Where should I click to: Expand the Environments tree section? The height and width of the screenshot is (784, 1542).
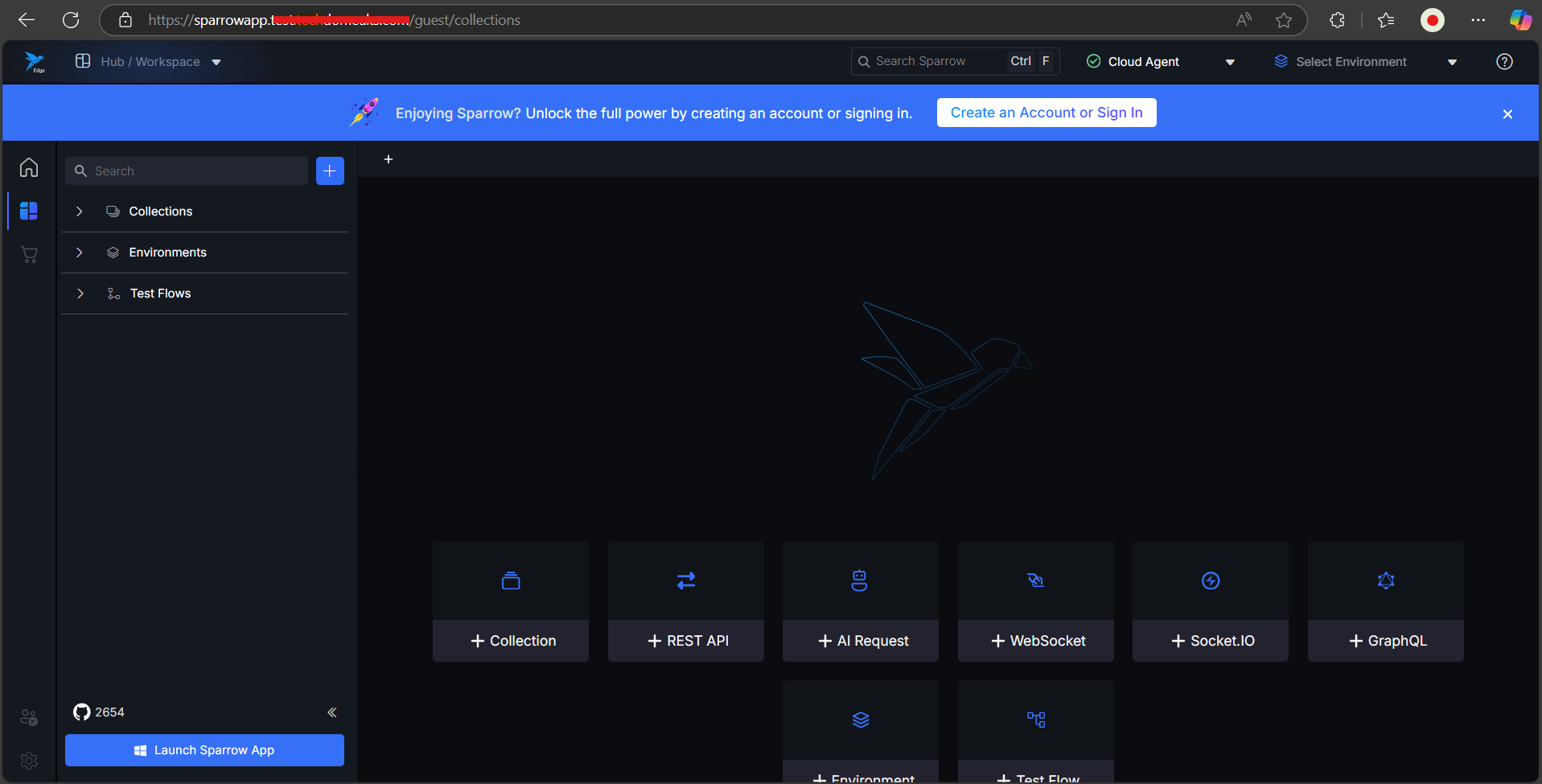click(79, 252)
